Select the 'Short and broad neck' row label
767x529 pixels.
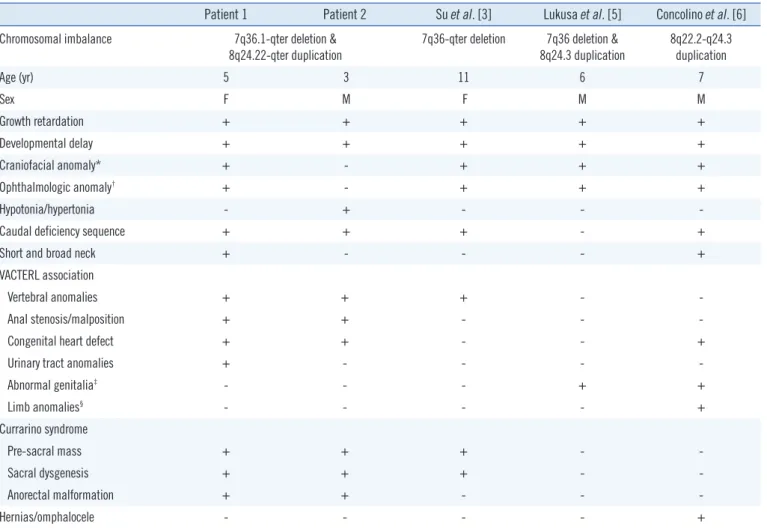click(47, 253)
